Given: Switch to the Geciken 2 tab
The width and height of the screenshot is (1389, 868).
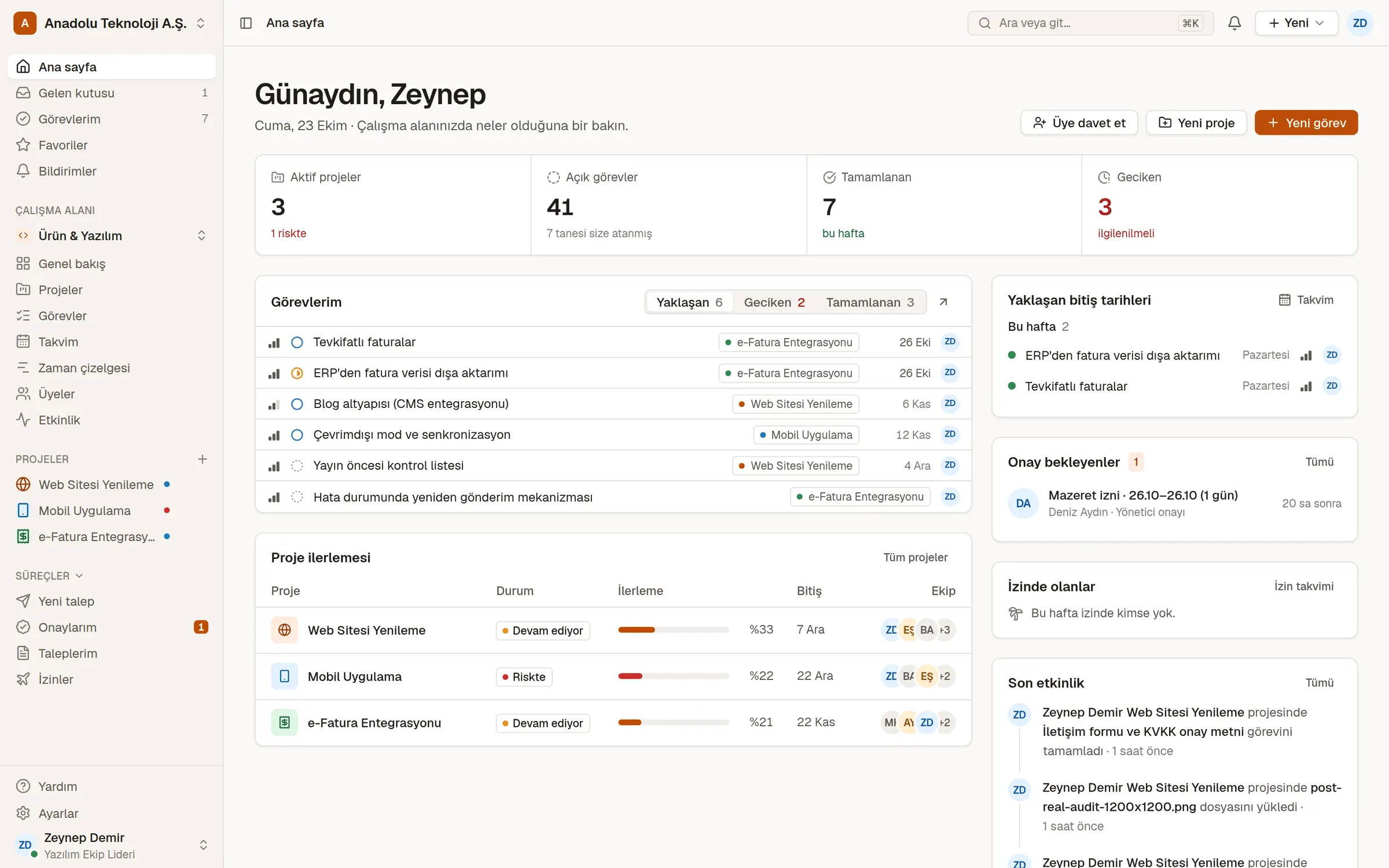Looking at the screenshot, I should coord(774,302).
